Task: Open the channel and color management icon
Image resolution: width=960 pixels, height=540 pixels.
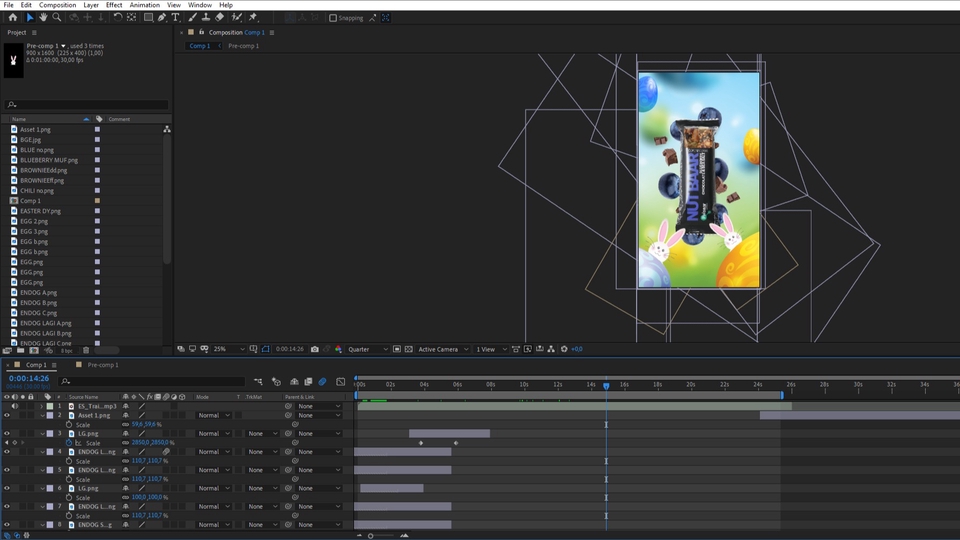Action: pyautogui.click(x=338, y=349)
